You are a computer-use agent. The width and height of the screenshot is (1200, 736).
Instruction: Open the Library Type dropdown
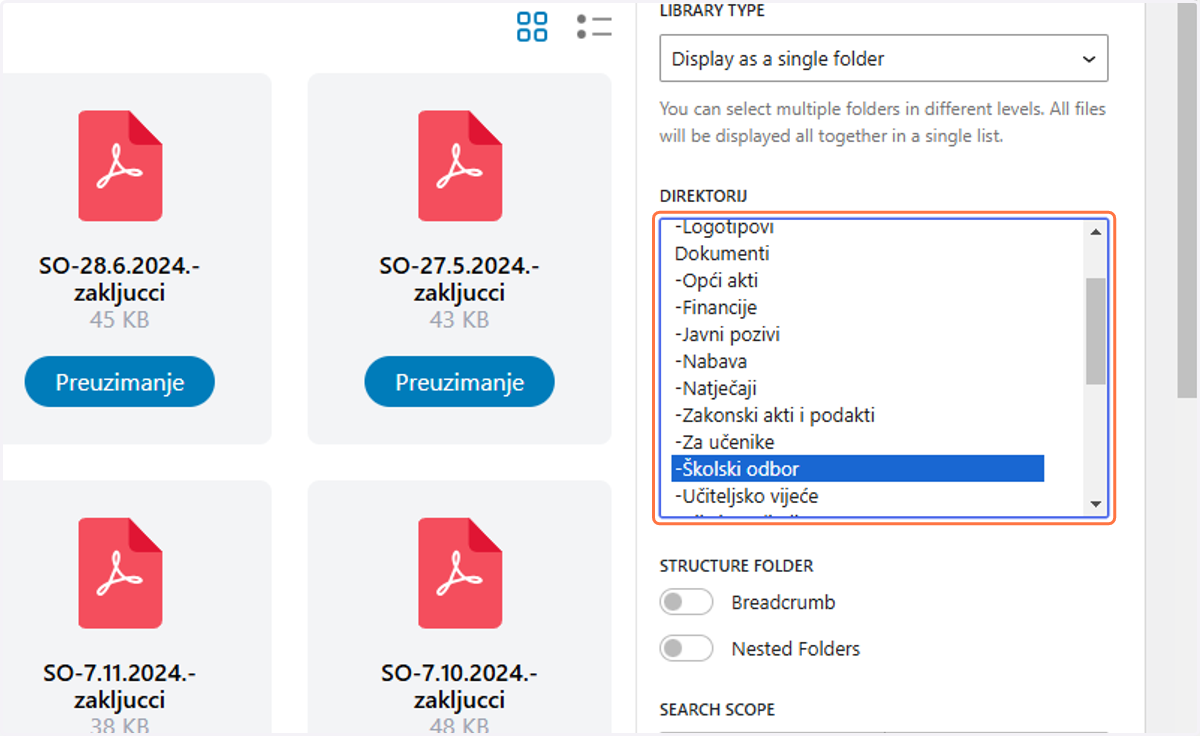(x=884, y=59)
